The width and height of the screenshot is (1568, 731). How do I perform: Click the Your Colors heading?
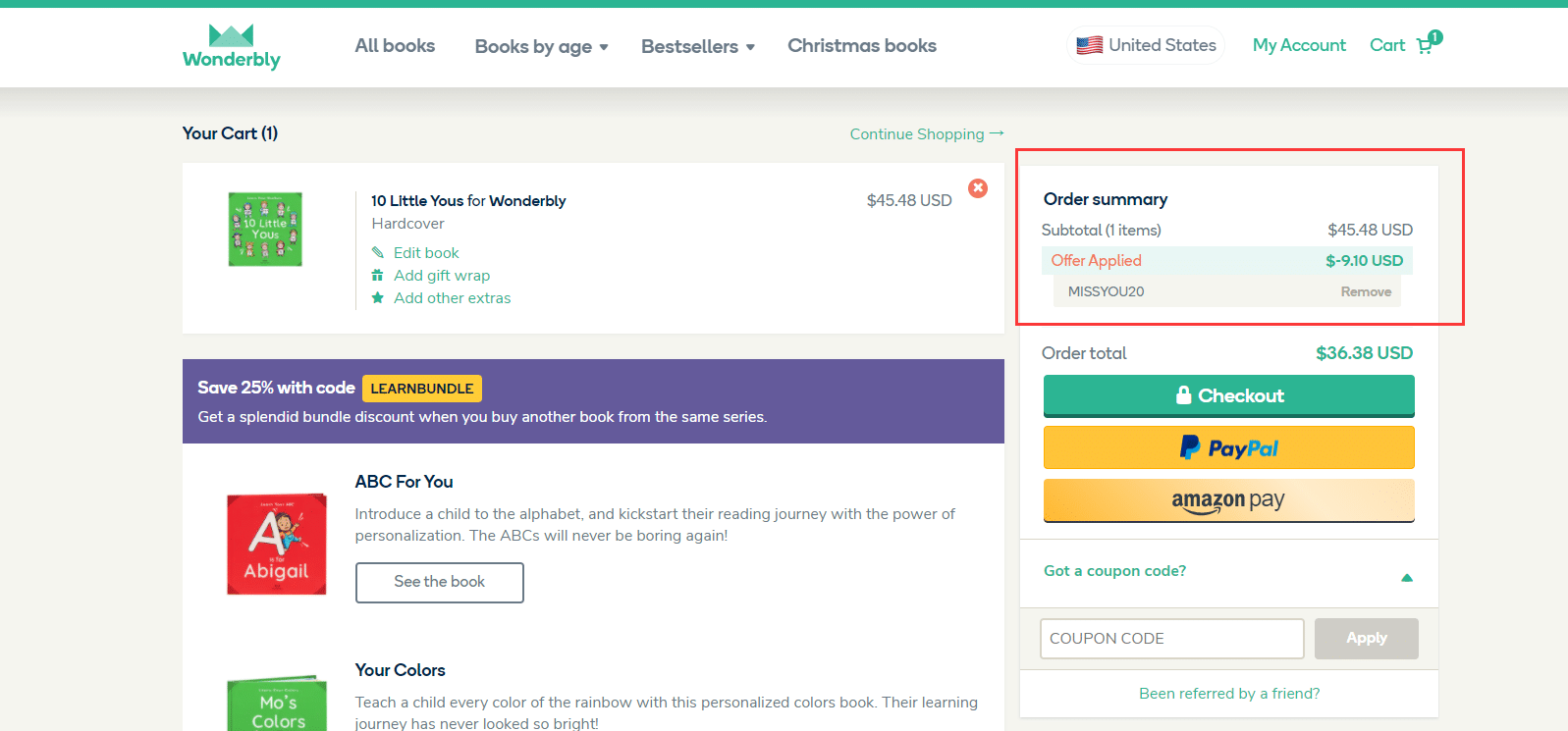pos(400,670)
